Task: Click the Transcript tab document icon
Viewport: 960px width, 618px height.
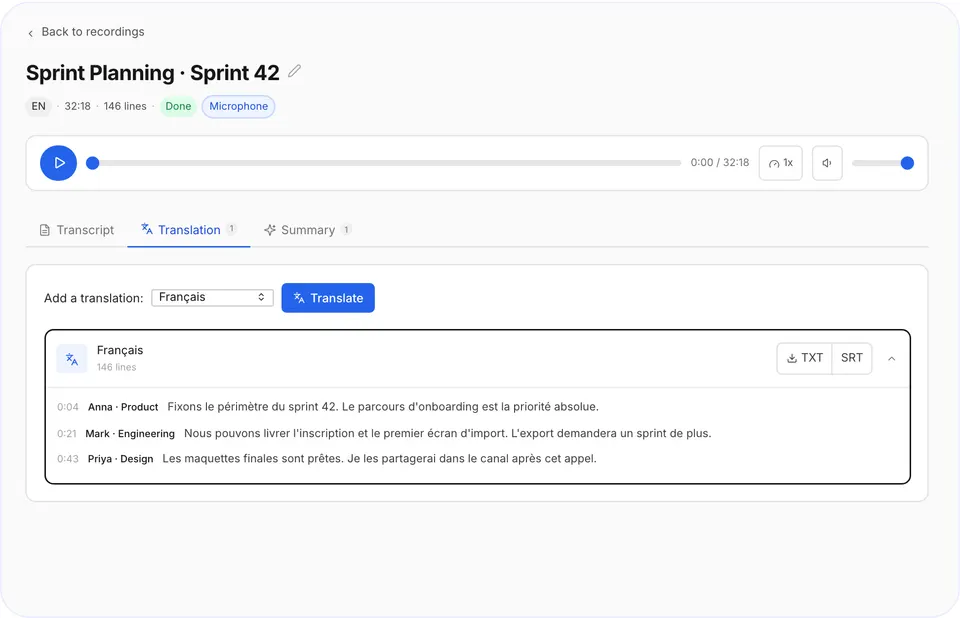Action: [x=45, y=230]
